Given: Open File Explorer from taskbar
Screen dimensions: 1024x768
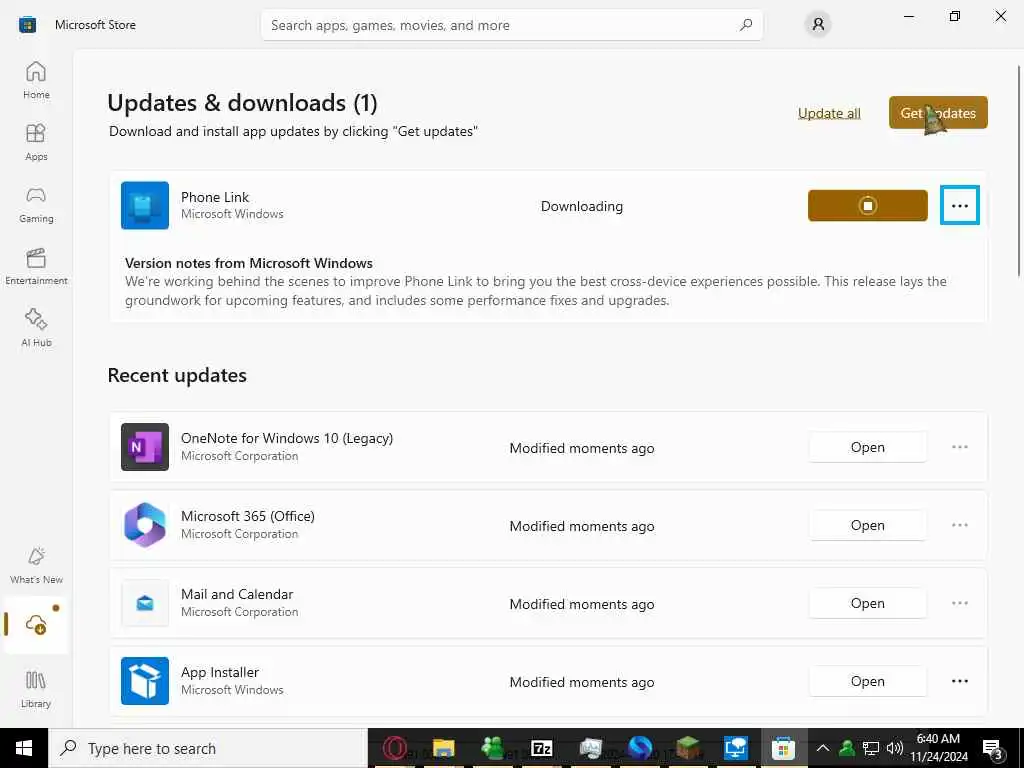Looking at the screenshot, I should click(x=443, y=748).
